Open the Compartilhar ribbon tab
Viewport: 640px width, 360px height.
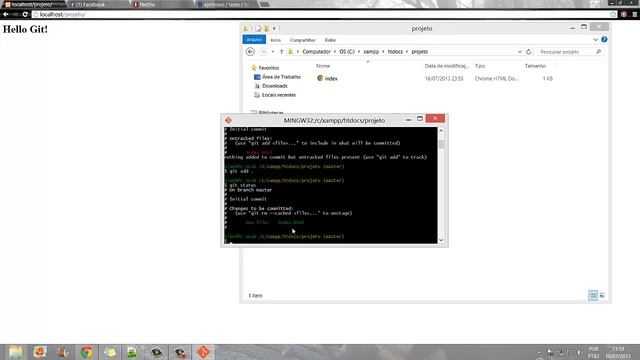302,40
